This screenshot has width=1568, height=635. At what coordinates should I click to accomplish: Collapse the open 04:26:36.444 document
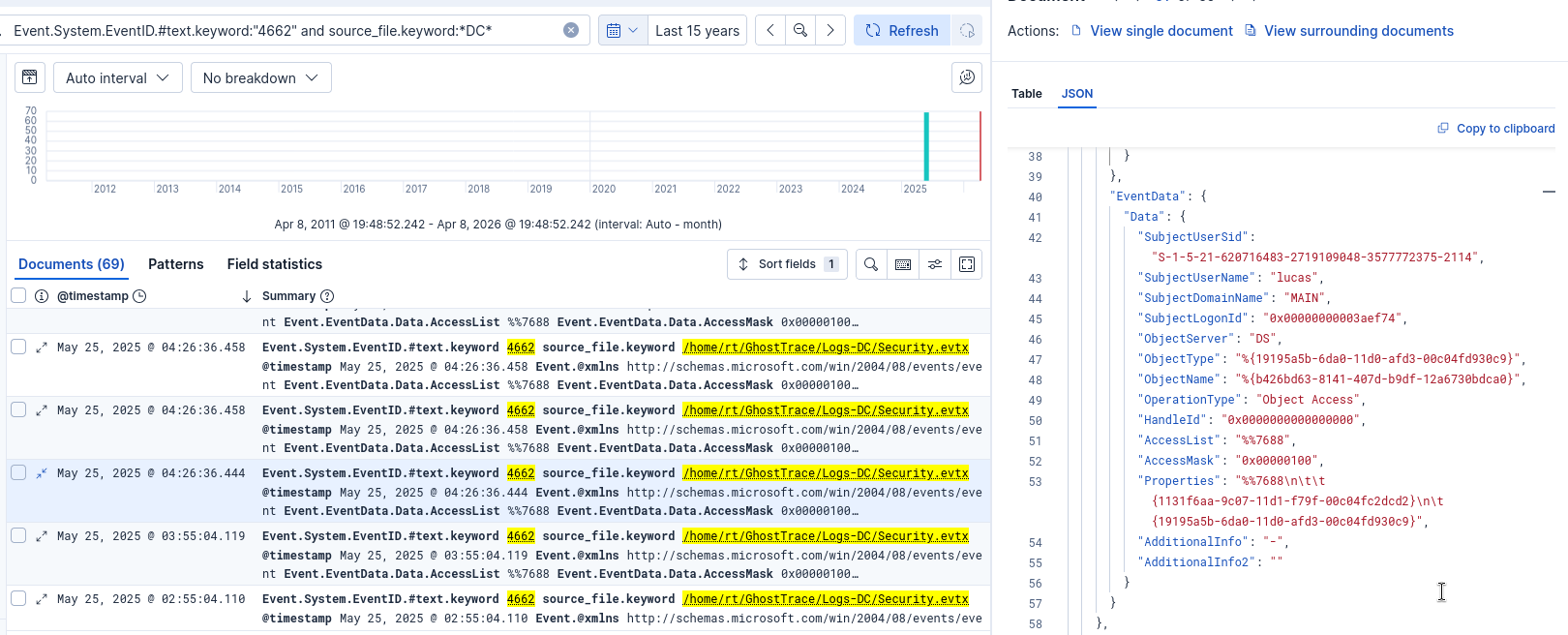42,473
